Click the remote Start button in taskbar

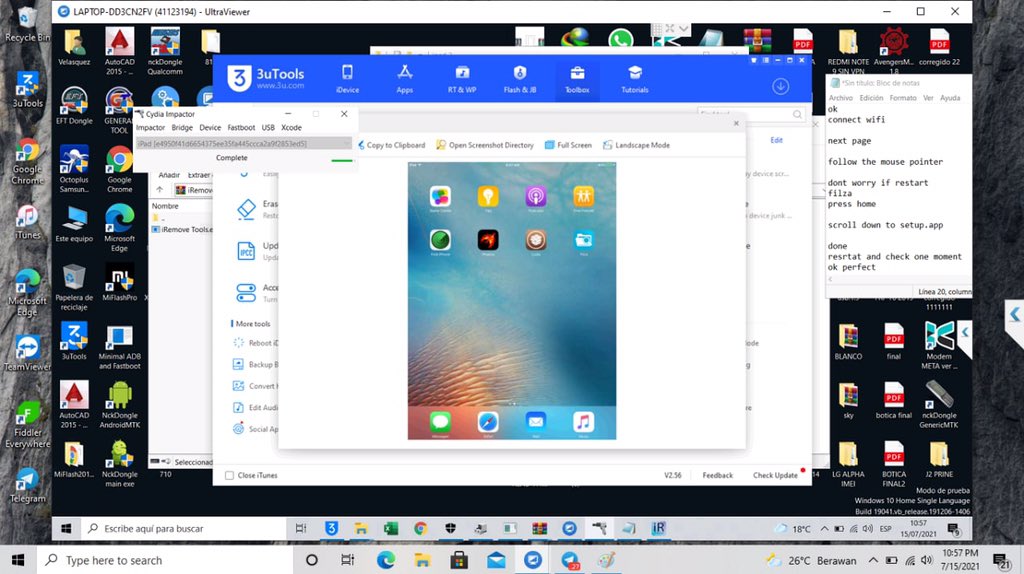66,528
